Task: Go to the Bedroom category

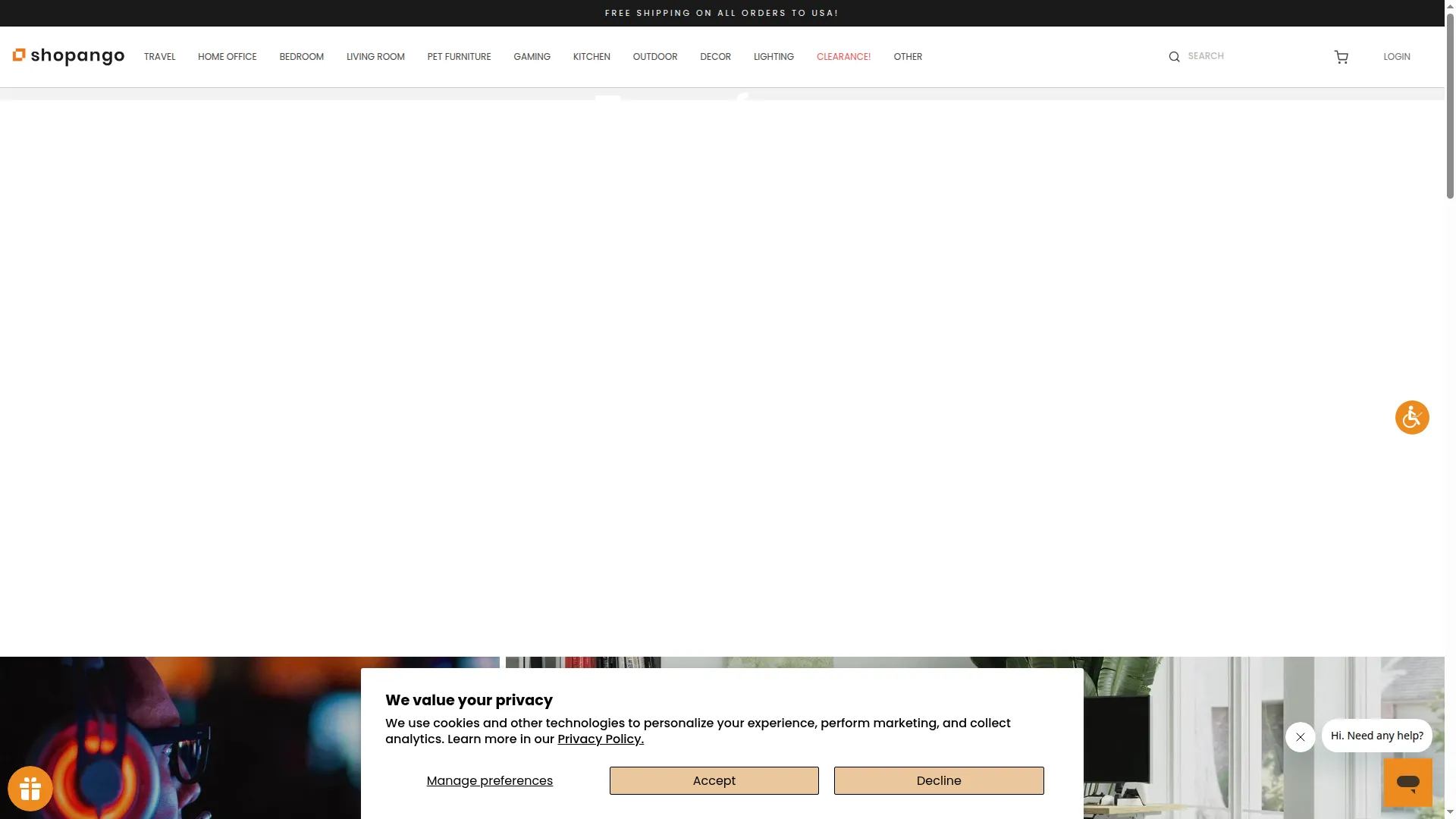Action: pos(301,57)
